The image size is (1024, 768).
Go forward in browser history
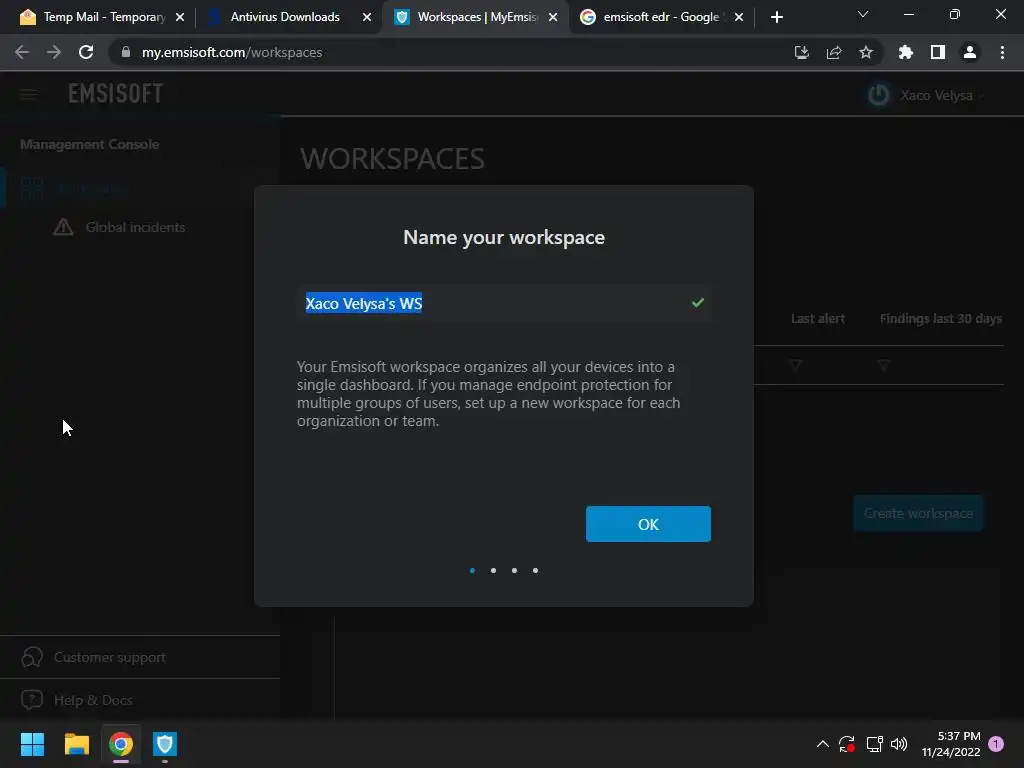click(x=54, y=52)
